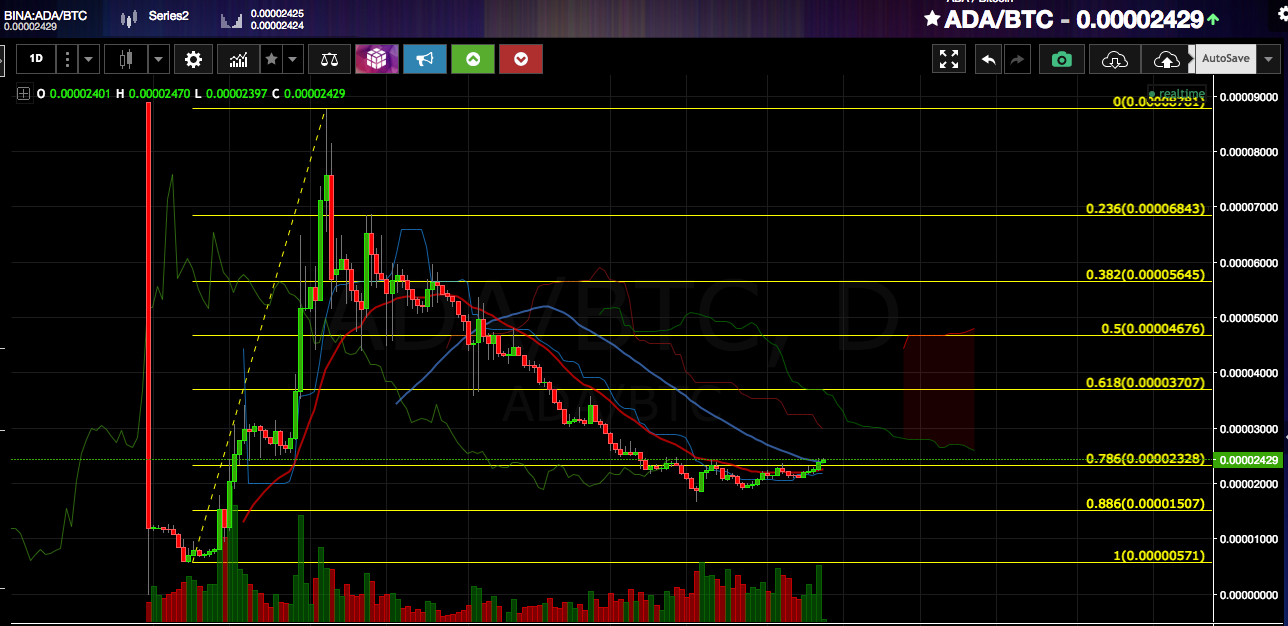Select the 0.5(0.00004676) Fibonacci label

1153,328
